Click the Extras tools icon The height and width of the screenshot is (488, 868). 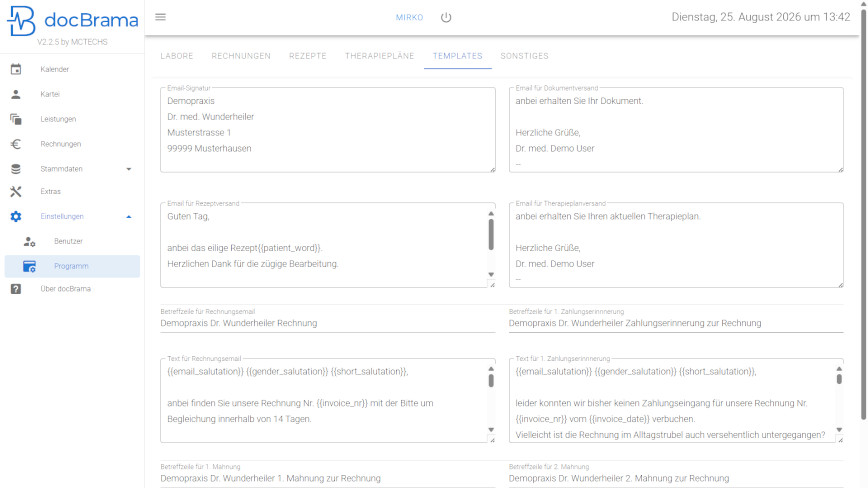pyautogui.click(x=16, y=191)
